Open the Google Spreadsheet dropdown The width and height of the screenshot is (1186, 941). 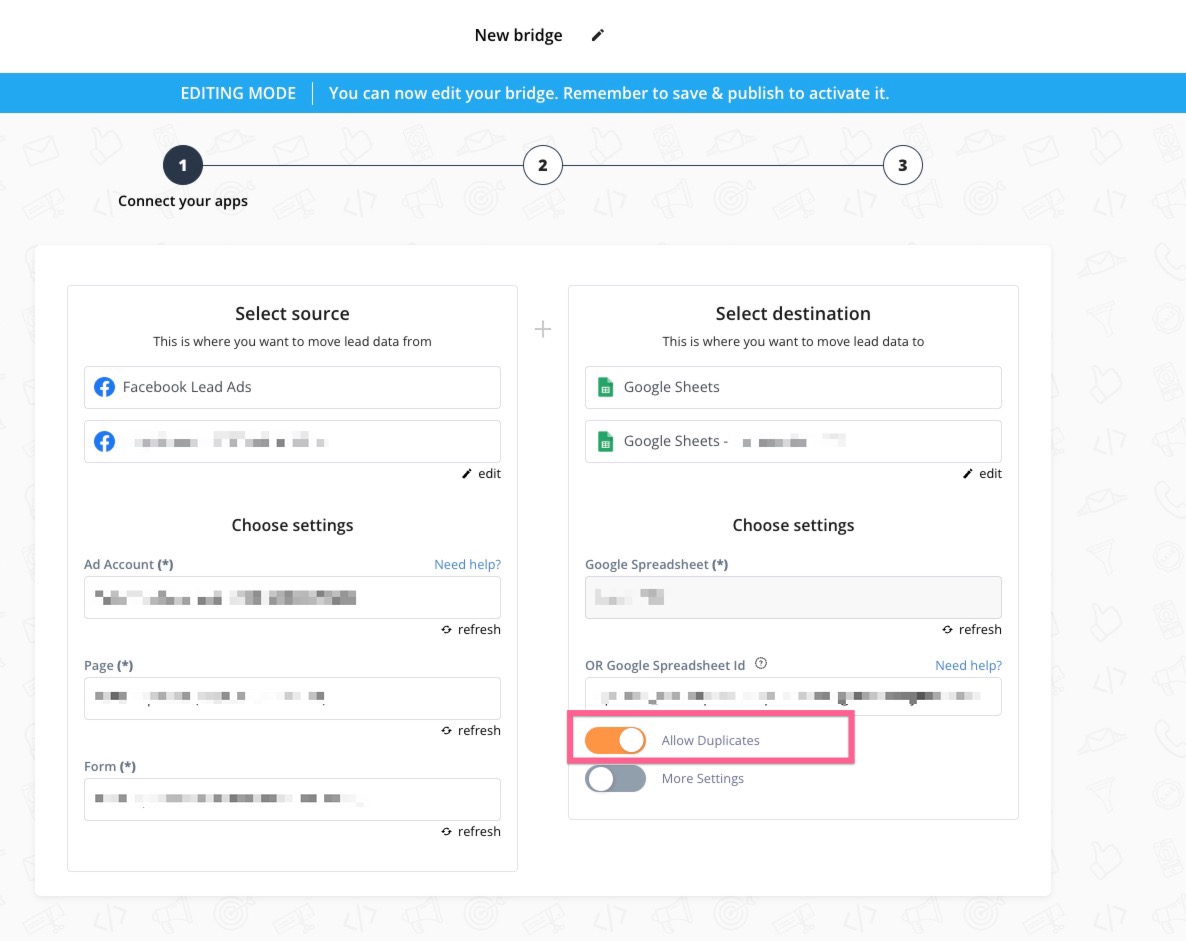click(793, 598)
